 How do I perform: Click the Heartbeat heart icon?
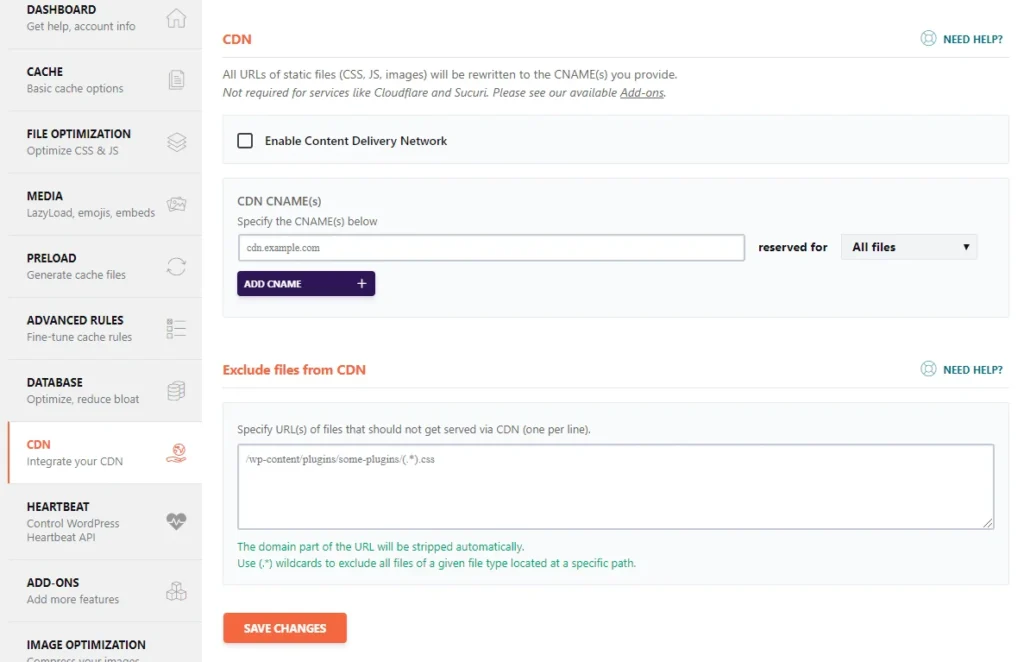pyautogui.click(x=176, y=521)
